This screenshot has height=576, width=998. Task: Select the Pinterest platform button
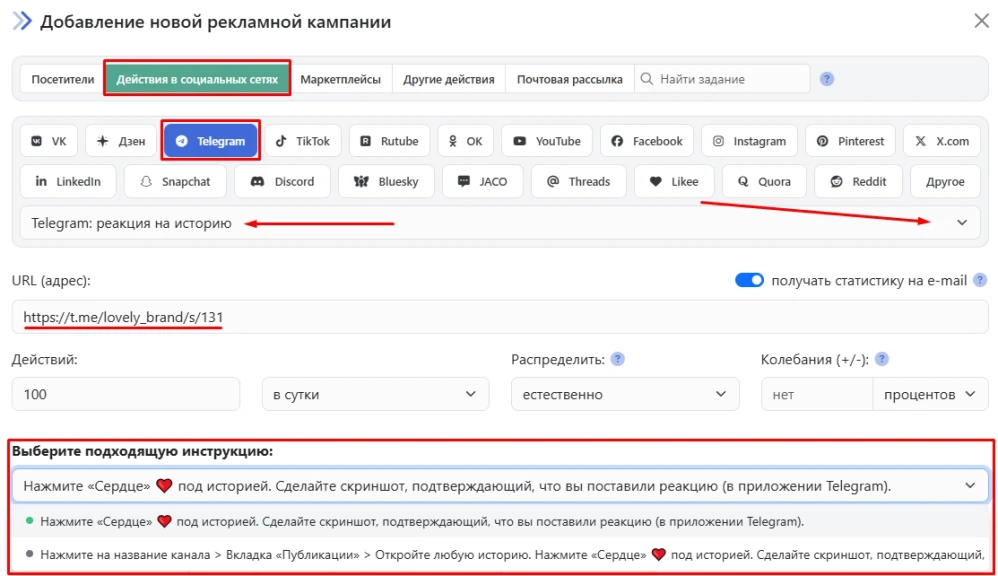pyautogui.click(x=850, y=141)
